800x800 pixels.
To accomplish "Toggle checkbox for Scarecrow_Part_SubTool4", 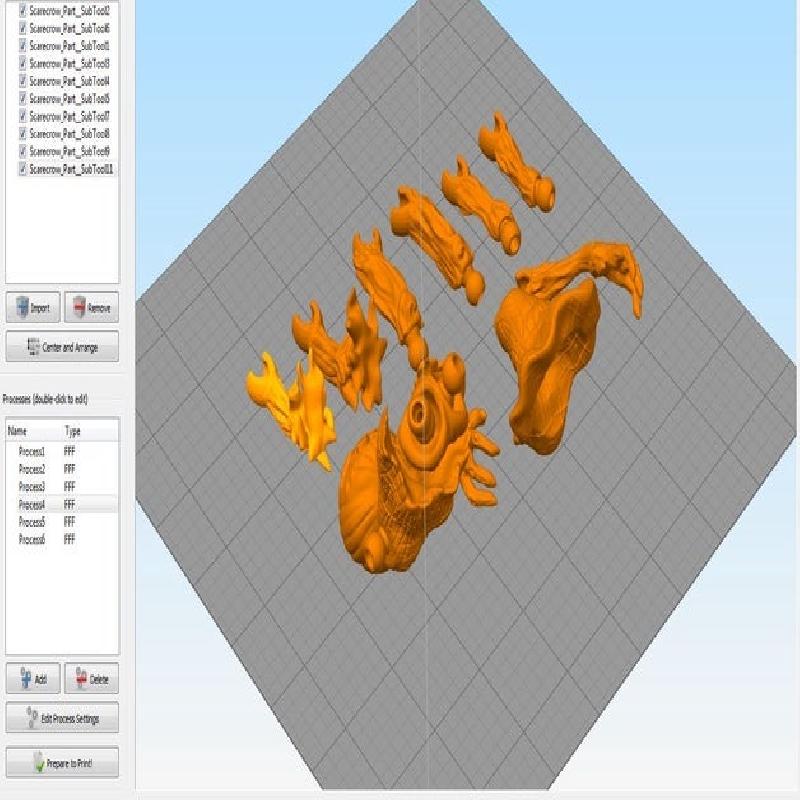I will coord(22,81).
